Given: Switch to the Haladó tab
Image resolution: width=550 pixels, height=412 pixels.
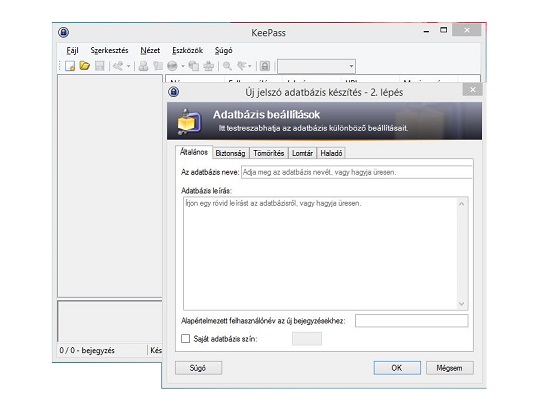Looking at the screenshot, I should [331, 153].
